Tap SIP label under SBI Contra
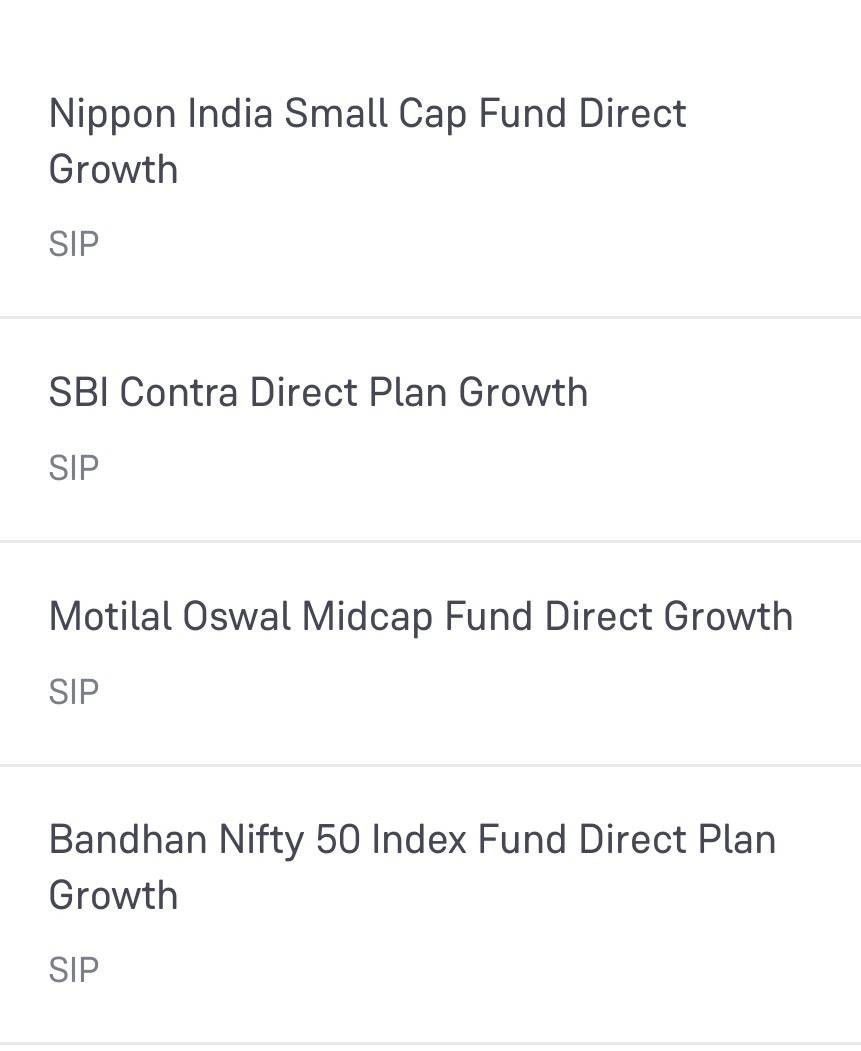The image size is (861, 1051). [x=74, y=468]
